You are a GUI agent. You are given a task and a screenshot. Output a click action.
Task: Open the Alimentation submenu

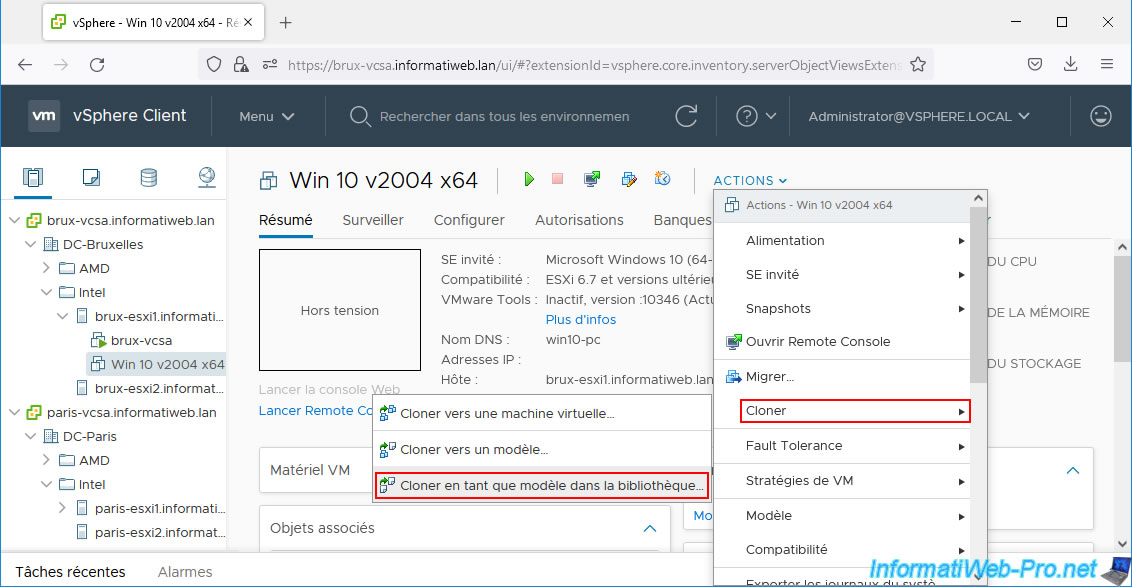tap(843, 240)
